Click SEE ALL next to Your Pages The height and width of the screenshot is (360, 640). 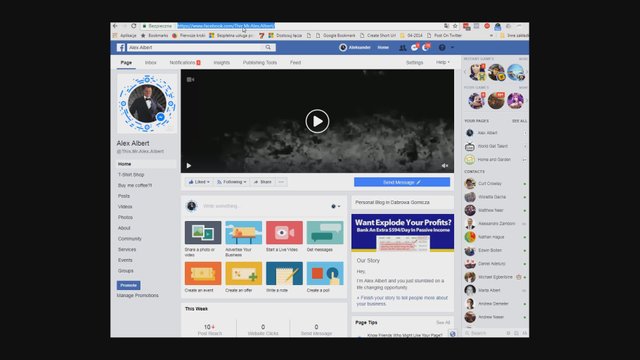tap(519, 121)
